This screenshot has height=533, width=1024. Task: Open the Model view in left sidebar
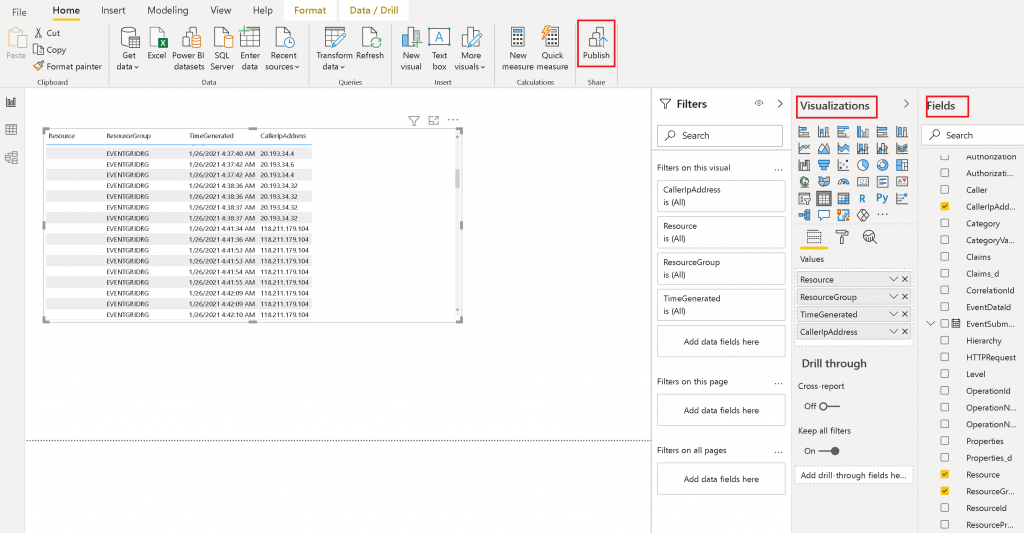pyautogui.click(x=12, y=157)
